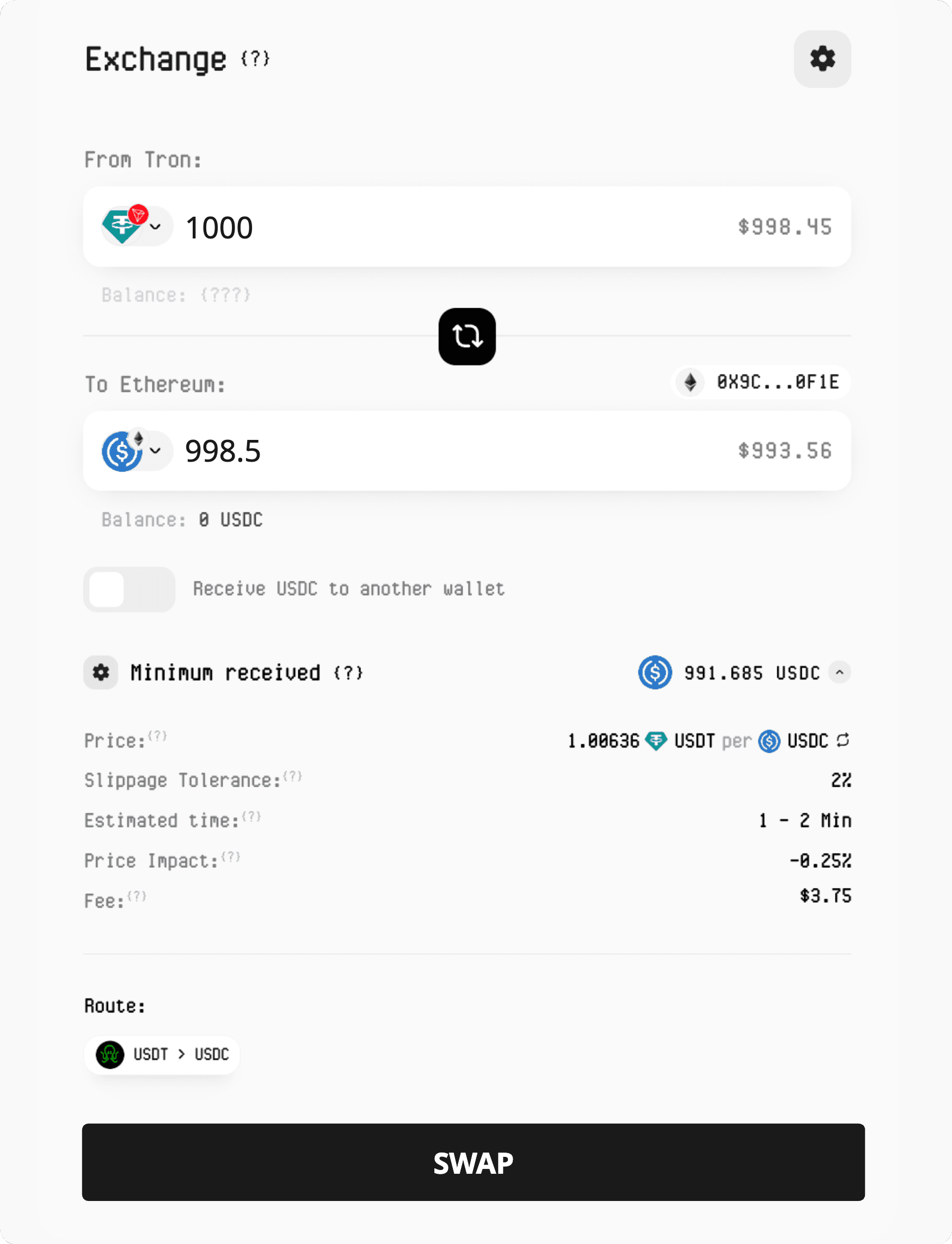Click the USDC icon next to 991.685
952x1244 pixels.
654,673
